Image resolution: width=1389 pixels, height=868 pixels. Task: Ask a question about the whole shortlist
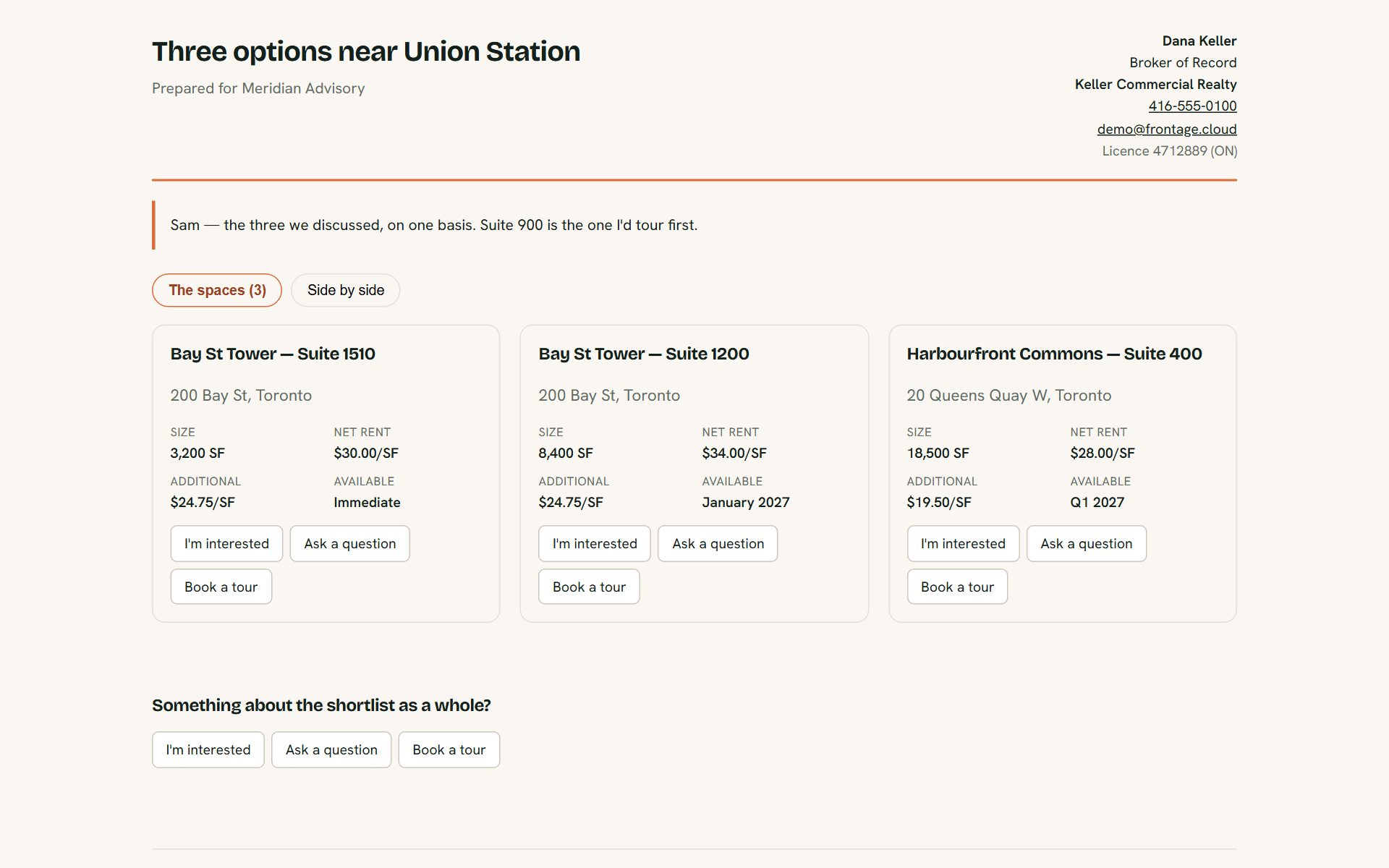coord(331,749)
